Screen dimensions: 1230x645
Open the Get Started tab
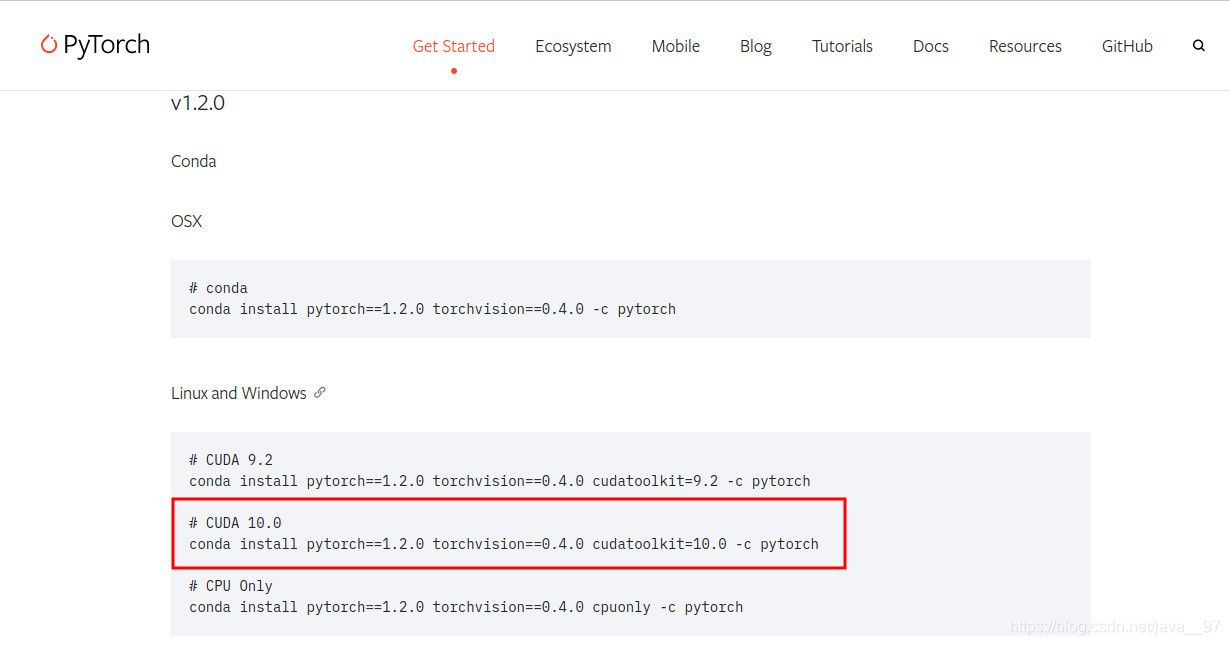tap(454, 46)
